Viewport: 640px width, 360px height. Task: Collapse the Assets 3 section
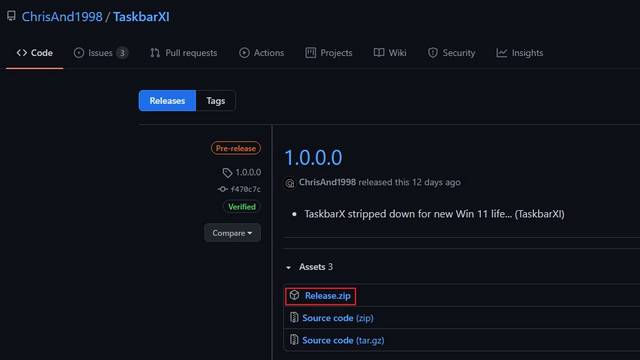[310, 267]
